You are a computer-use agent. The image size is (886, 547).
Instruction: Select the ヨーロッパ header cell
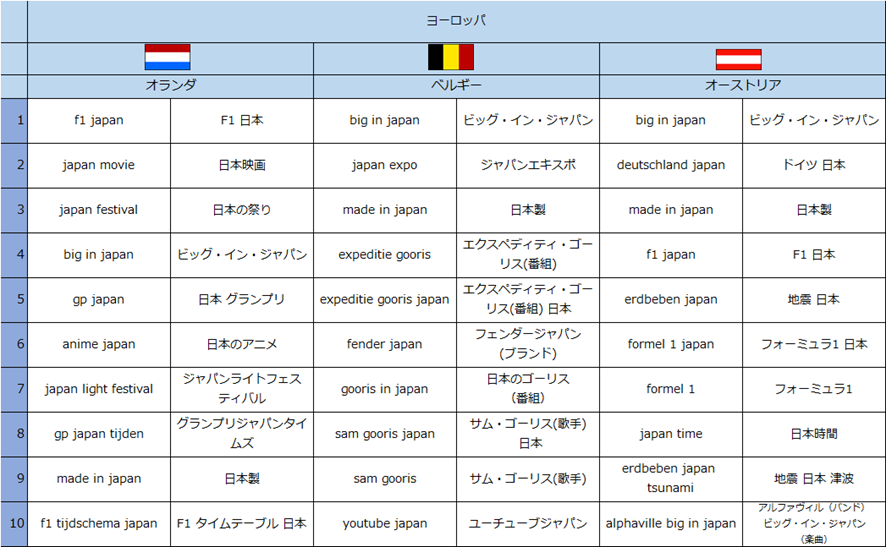[456, 21]
